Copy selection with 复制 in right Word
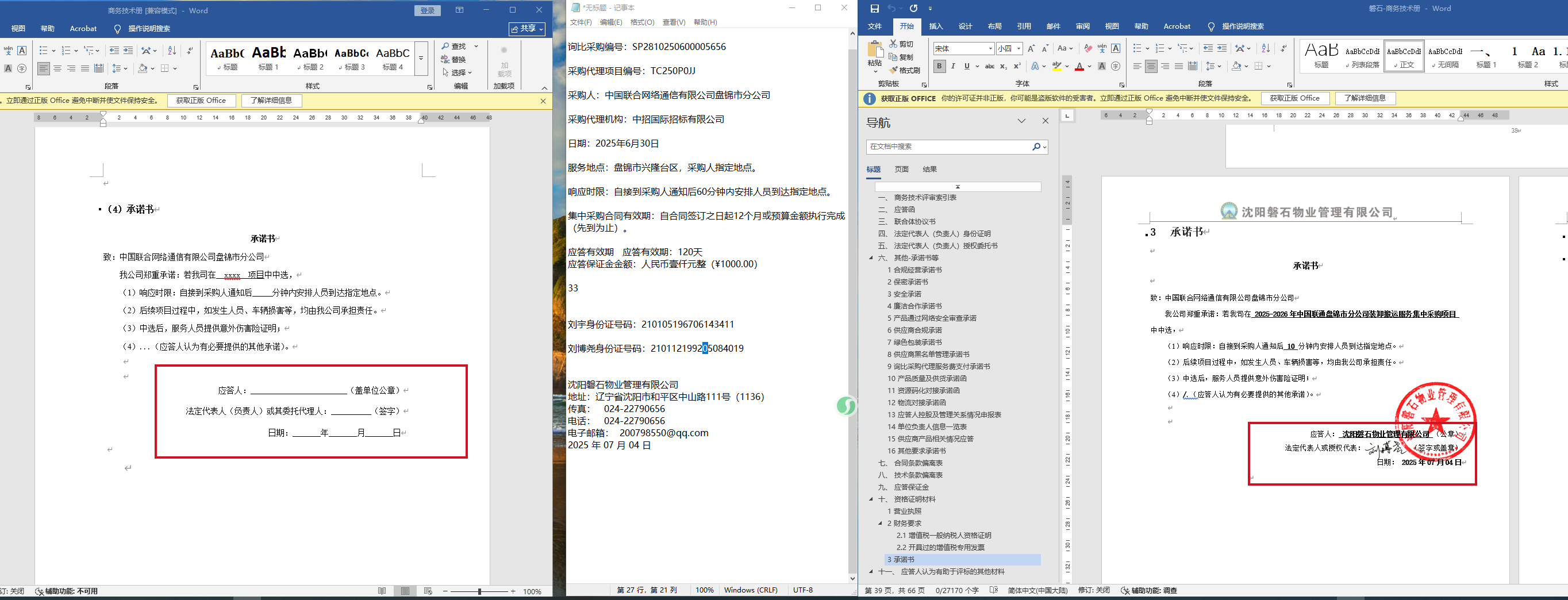The image size is (1568, 600). pyautogui.click(x=901, y=57)
